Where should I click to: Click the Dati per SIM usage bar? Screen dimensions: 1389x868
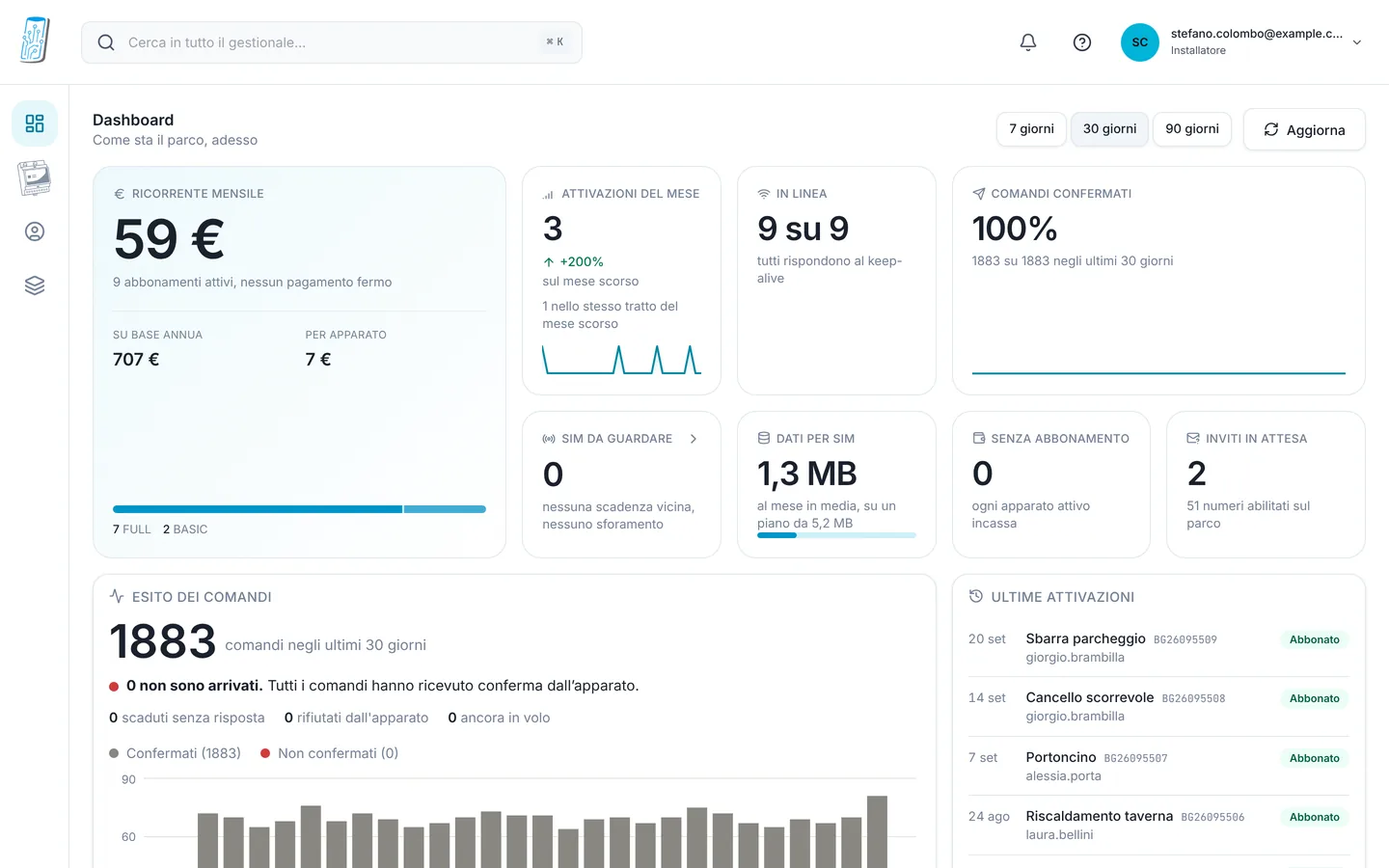point(836,535)
